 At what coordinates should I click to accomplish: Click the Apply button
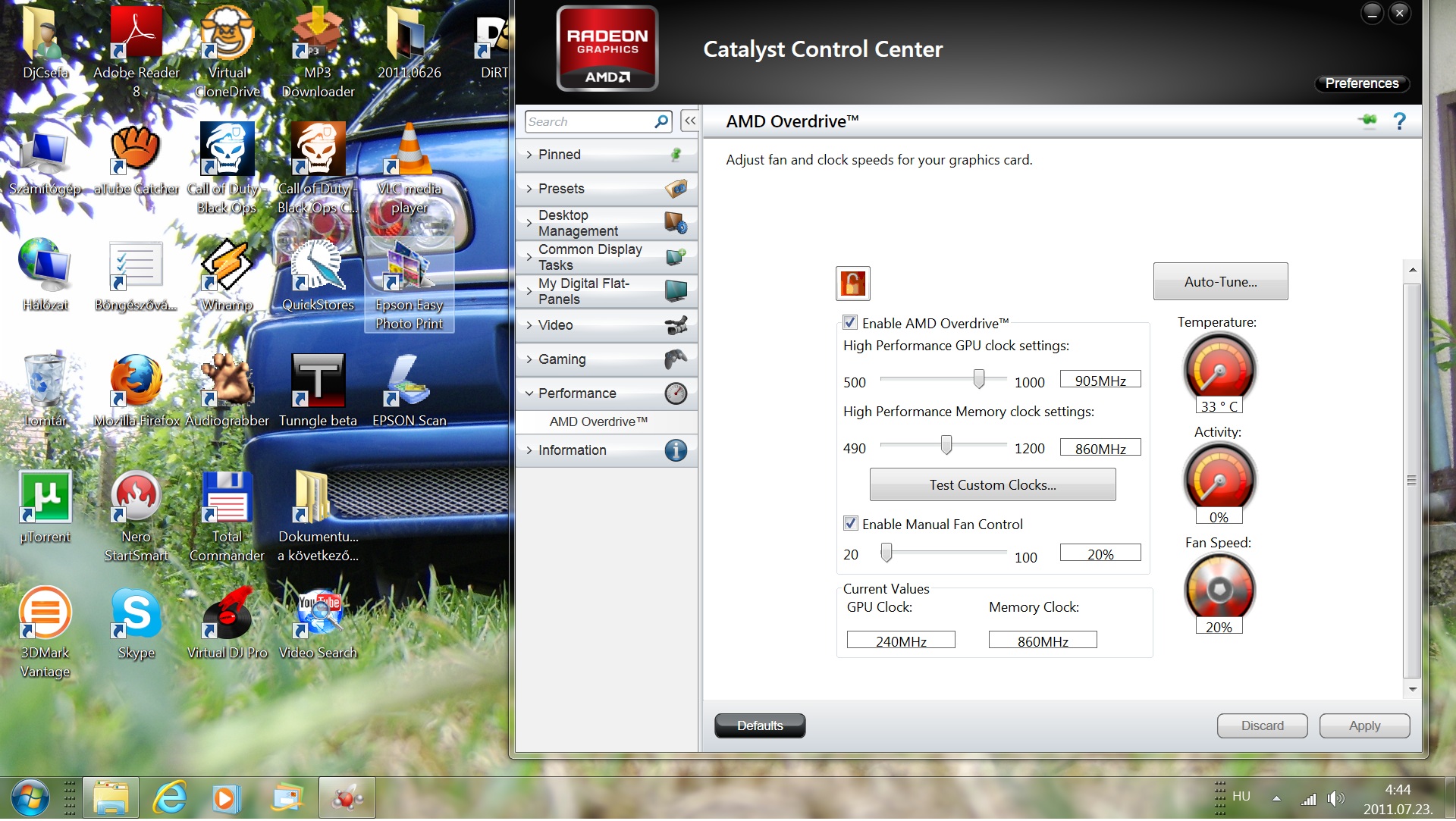pyautogui.click(x=1364, y=725)
